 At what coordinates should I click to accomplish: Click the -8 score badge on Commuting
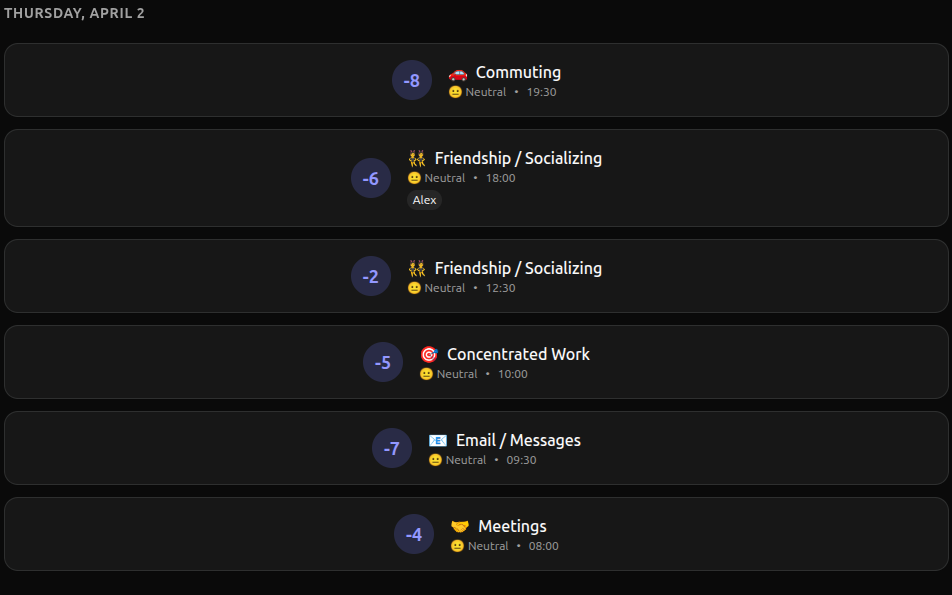pyautogui.click(x=412, y=80)
